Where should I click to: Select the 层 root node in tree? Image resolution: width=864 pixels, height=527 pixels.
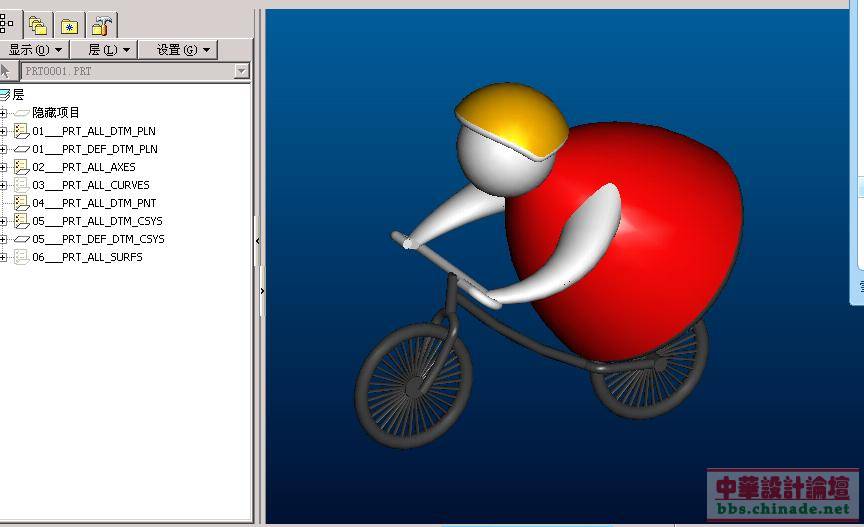coord(18,95)
